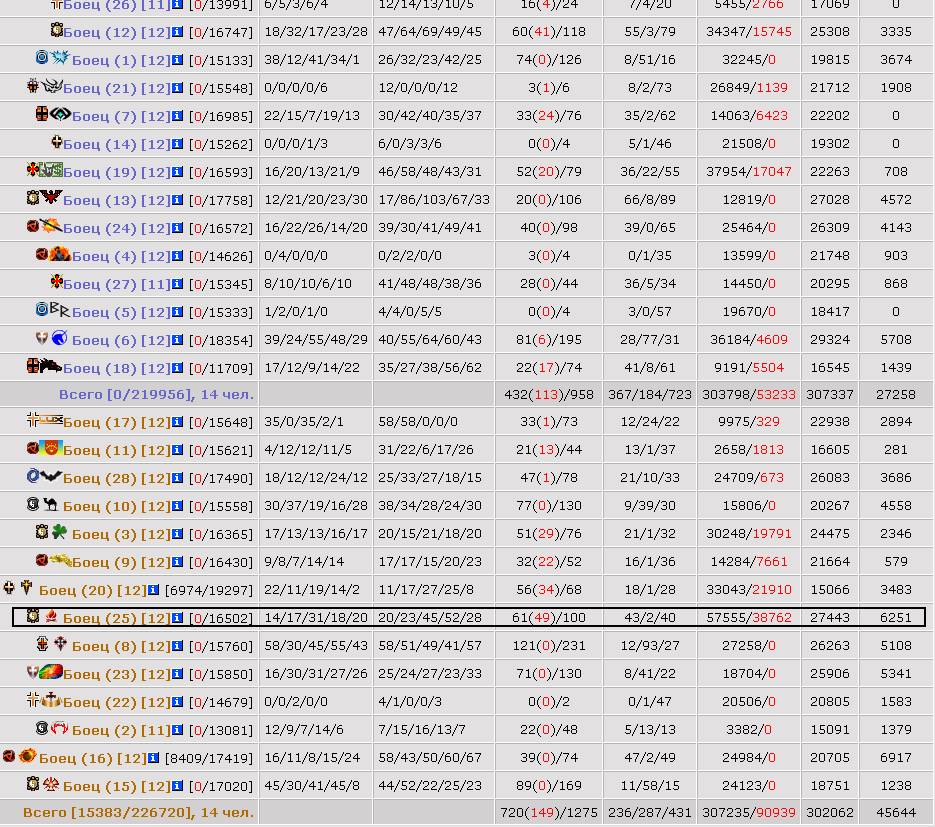The image size is (935, 827).
Task: Click the Боец (4) name link
Action: [104, 256]
